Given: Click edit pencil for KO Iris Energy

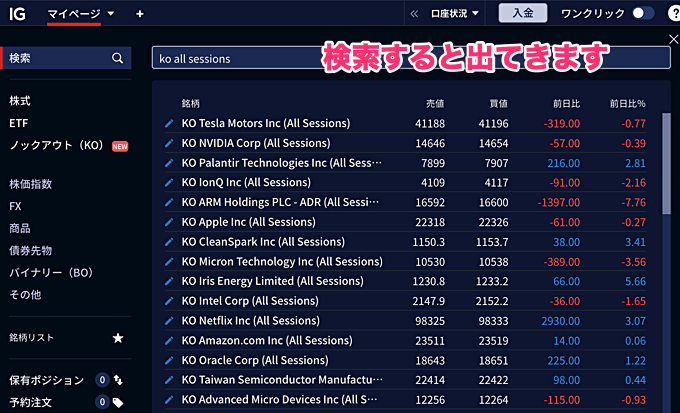Looking at the screenshot, I should tap(169, 282).
